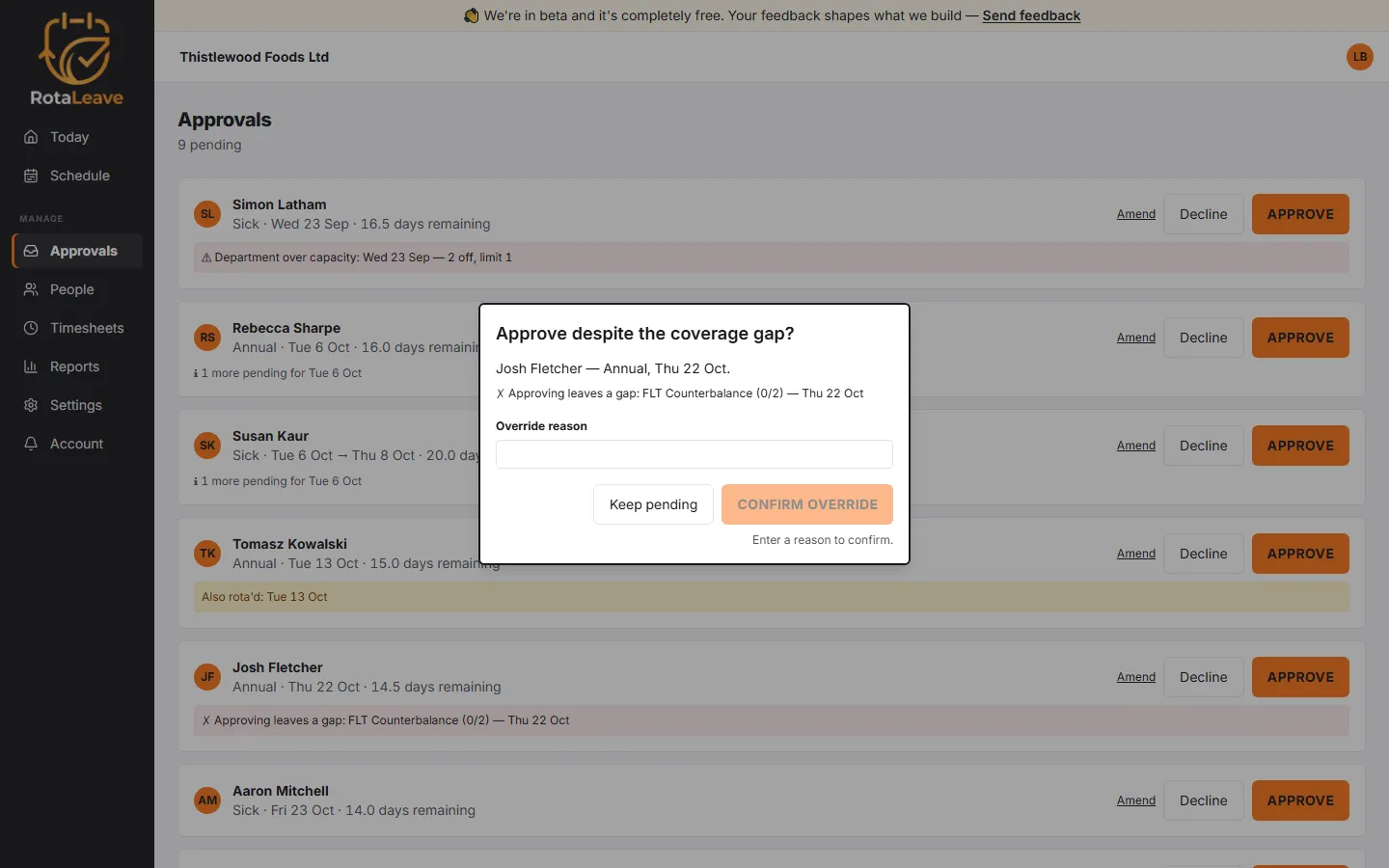
Task: Click Aaron Mitchell's AM avatar
Action: (x=207, y=800)
